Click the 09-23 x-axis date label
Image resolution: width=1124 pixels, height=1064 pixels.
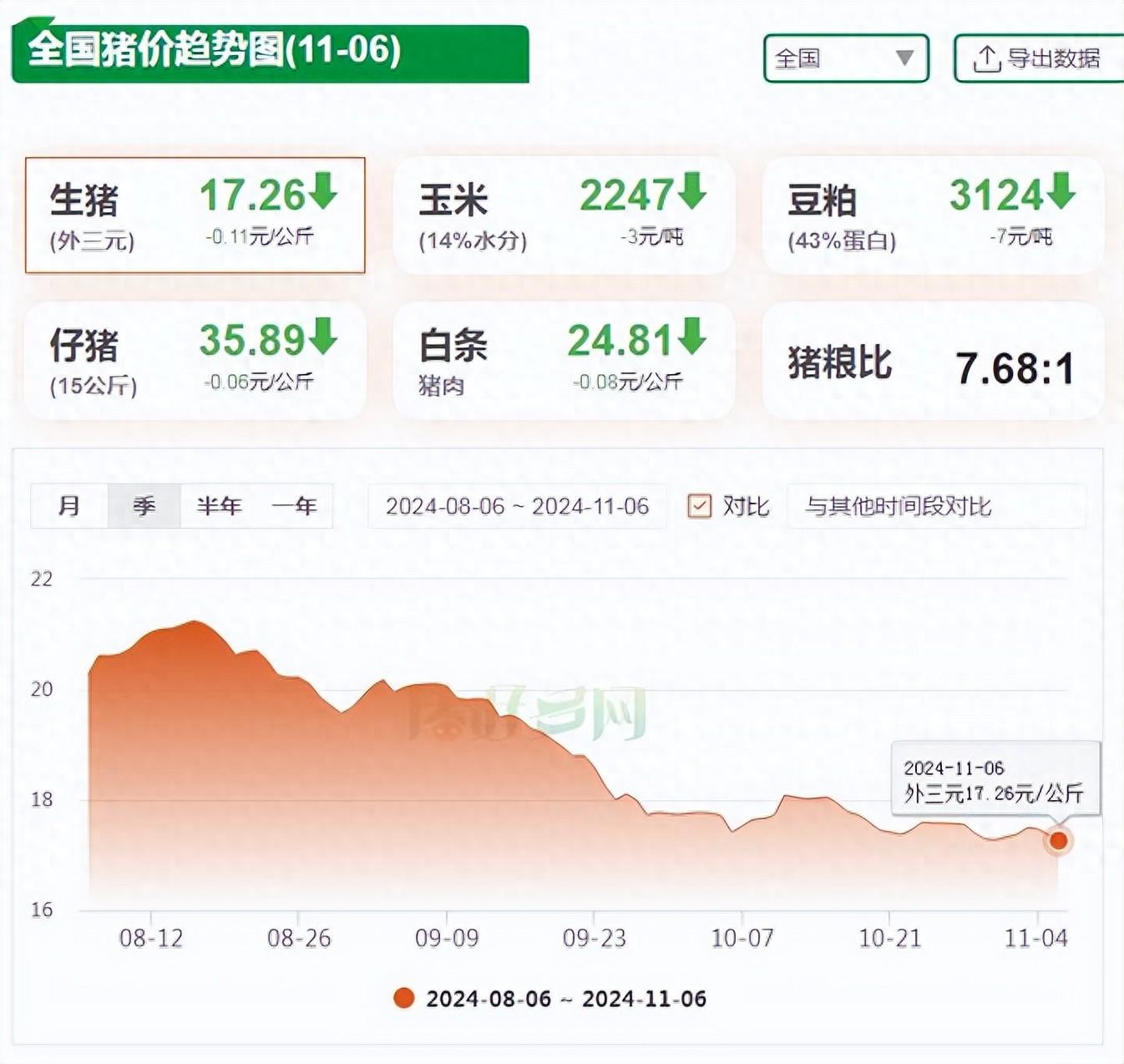tap(595, 938)
